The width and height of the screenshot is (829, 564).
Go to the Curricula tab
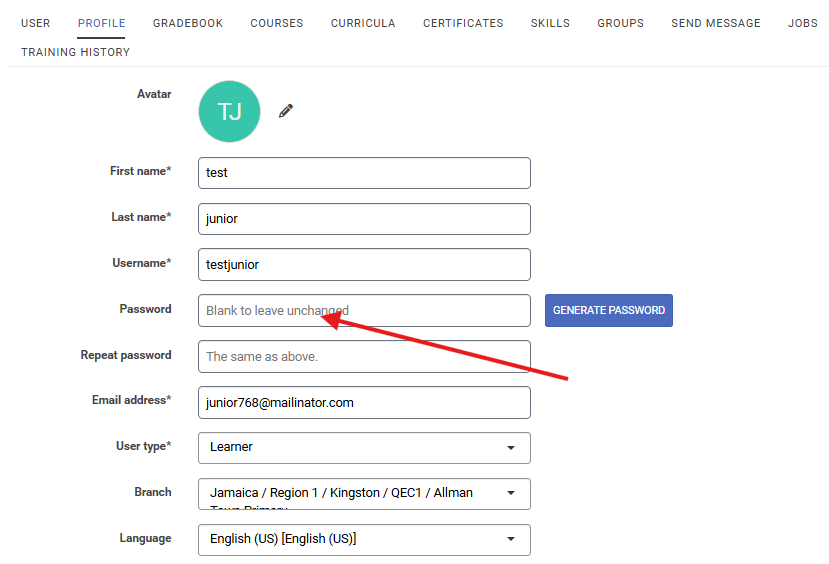click(x=363, y=23)
